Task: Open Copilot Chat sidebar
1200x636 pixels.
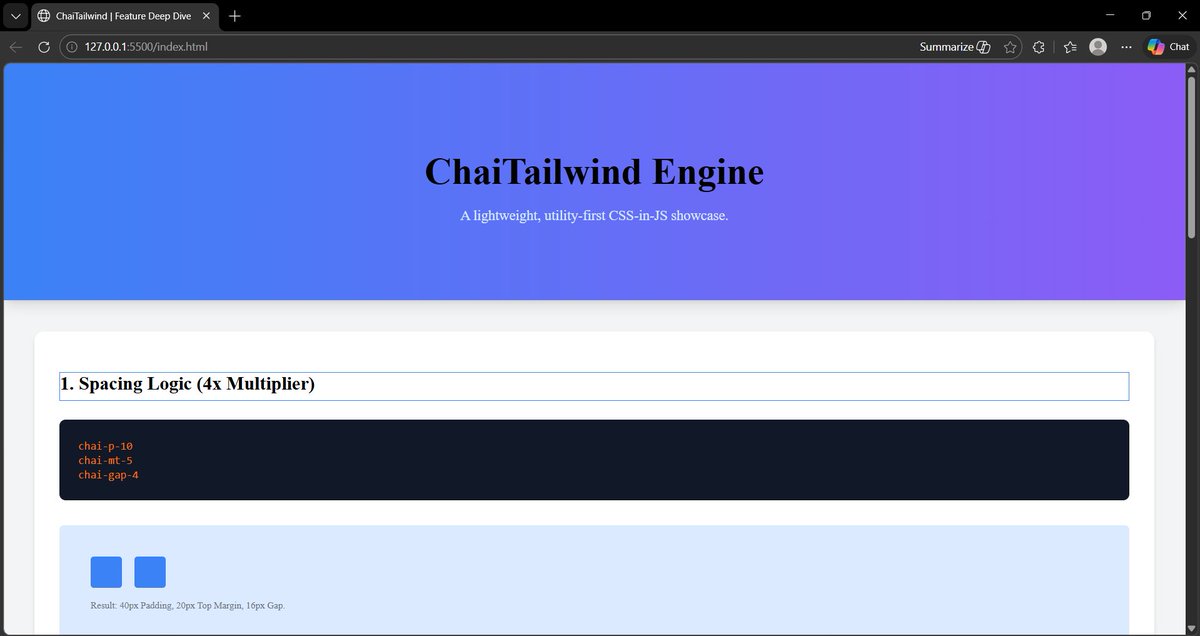Action: coord(1168,47)
